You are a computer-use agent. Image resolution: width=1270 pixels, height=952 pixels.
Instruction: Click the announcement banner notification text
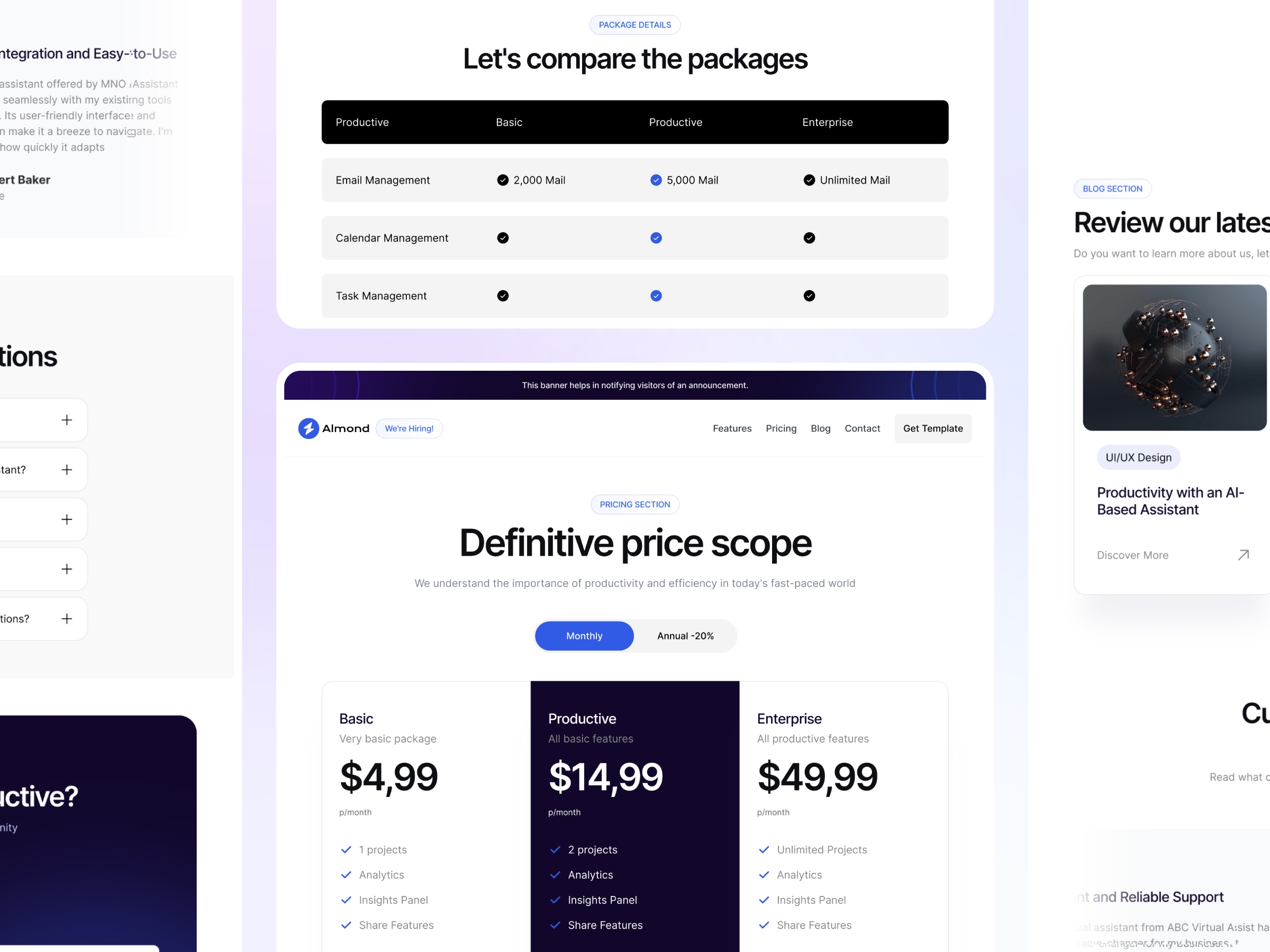(635, 385)
